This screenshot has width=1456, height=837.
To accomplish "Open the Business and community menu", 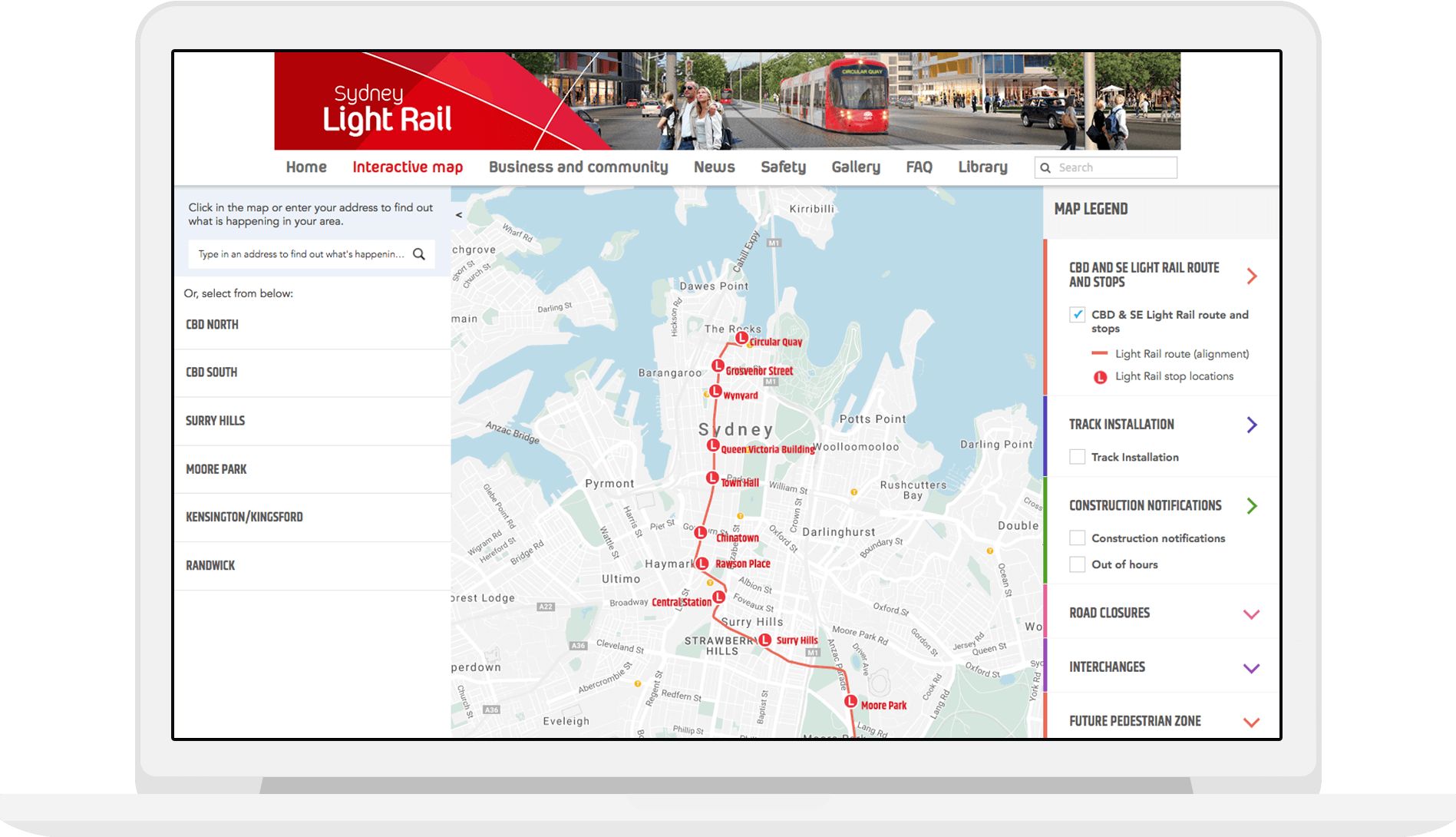I will (578, 167).
